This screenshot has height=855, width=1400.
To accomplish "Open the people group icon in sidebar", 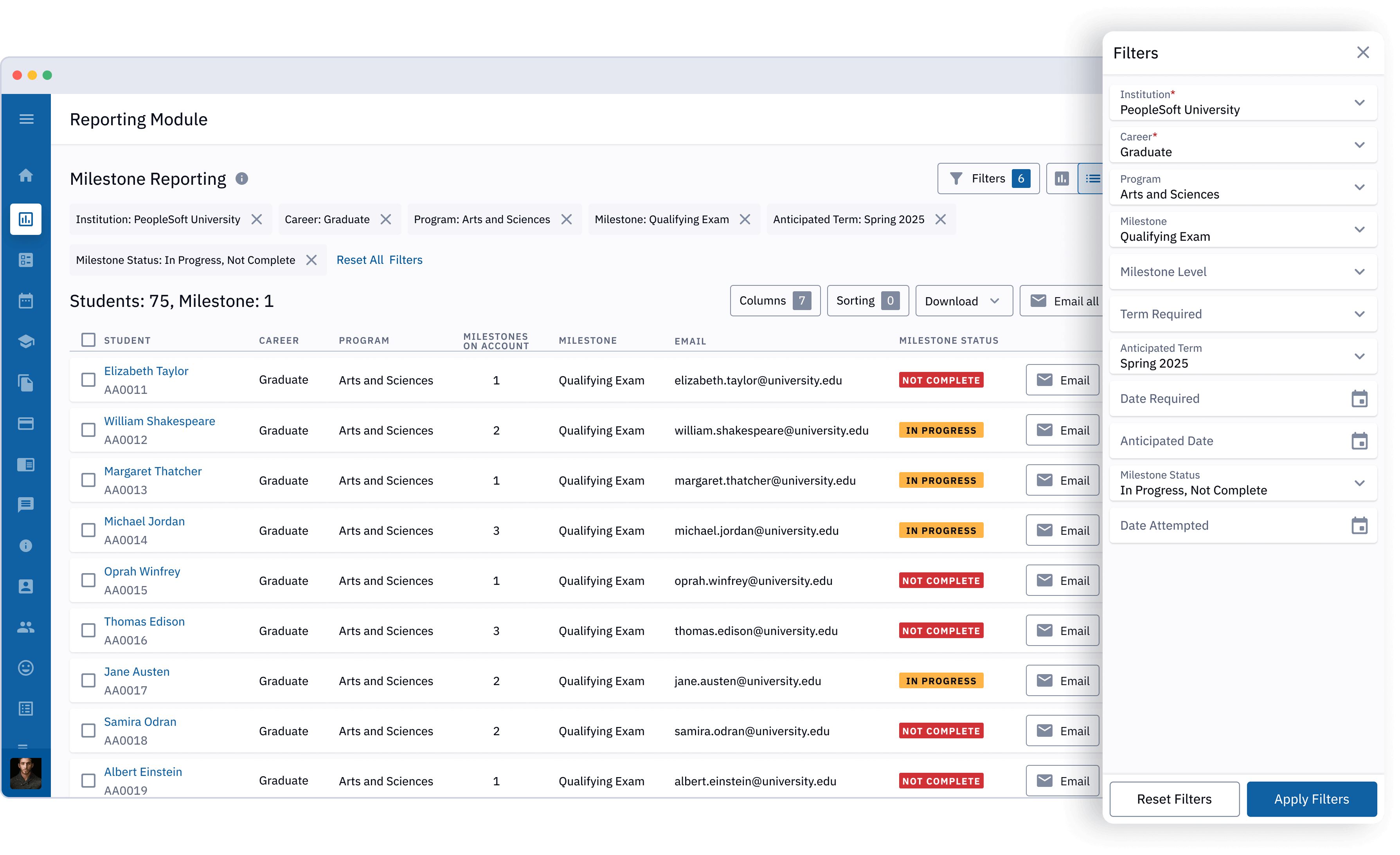I will [x=26, y=627].
